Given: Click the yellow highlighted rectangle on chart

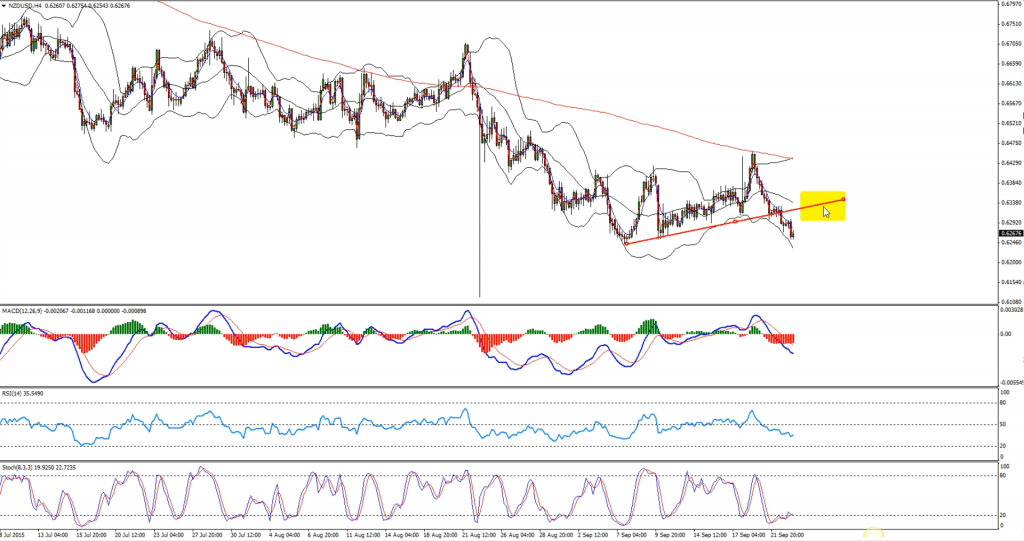Looking at the screenshot, I should pyautogui.click(x=823, y=205).
